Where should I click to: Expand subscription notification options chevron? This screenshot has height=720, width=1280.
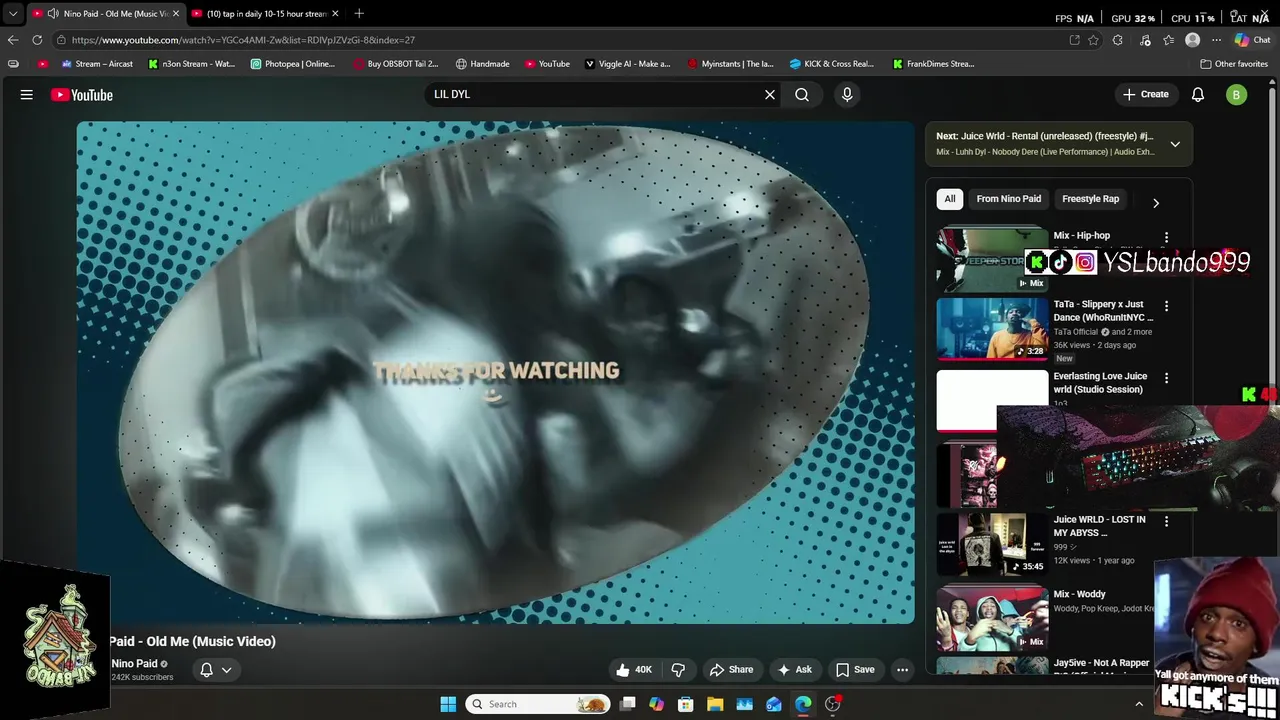[227, 670]
